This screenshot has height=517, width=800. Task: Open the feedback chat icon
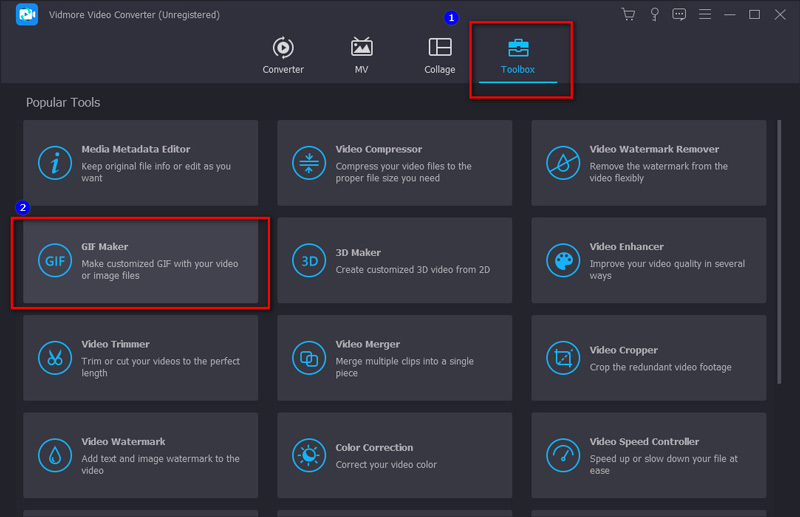click(x=679, y=14)
